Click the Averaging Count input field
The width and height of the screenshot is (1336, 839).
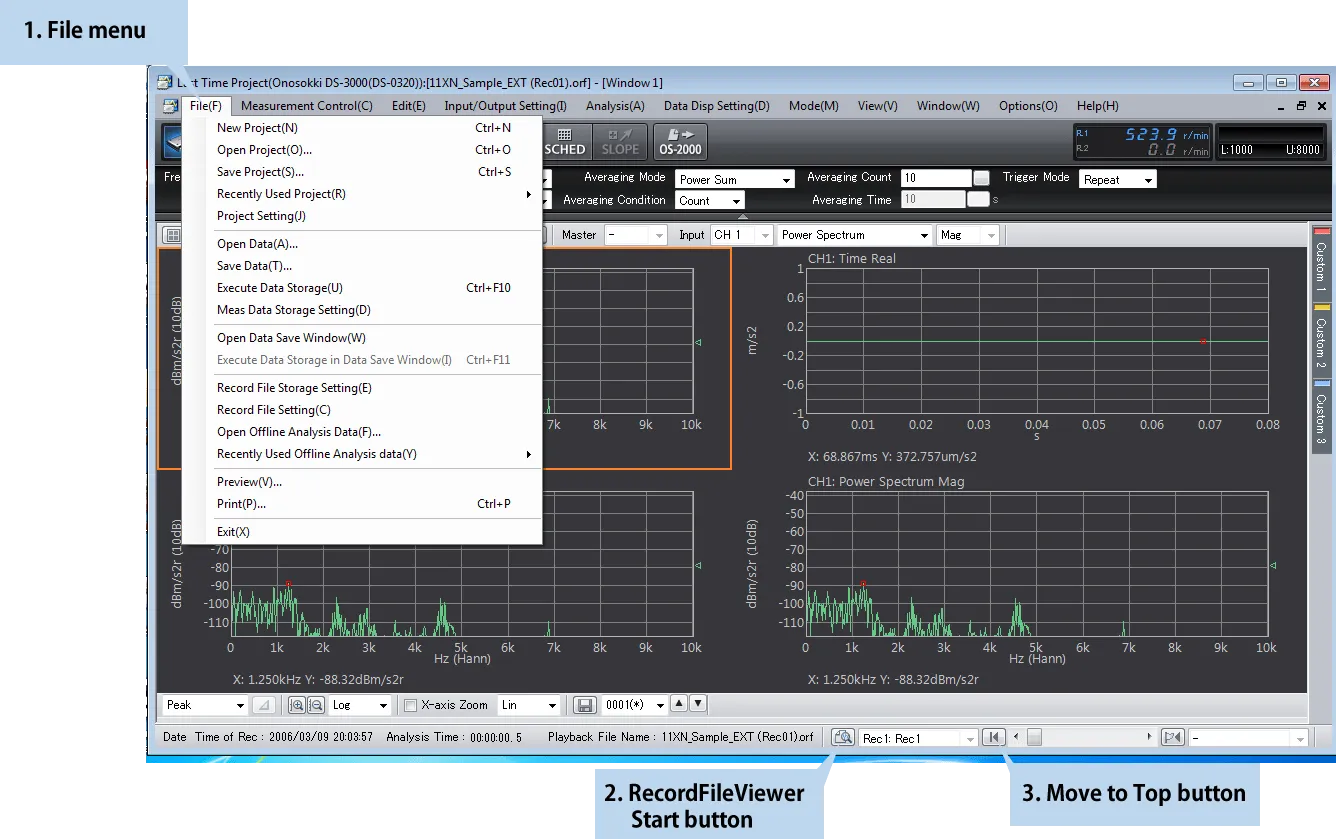(x=936, y=178)
